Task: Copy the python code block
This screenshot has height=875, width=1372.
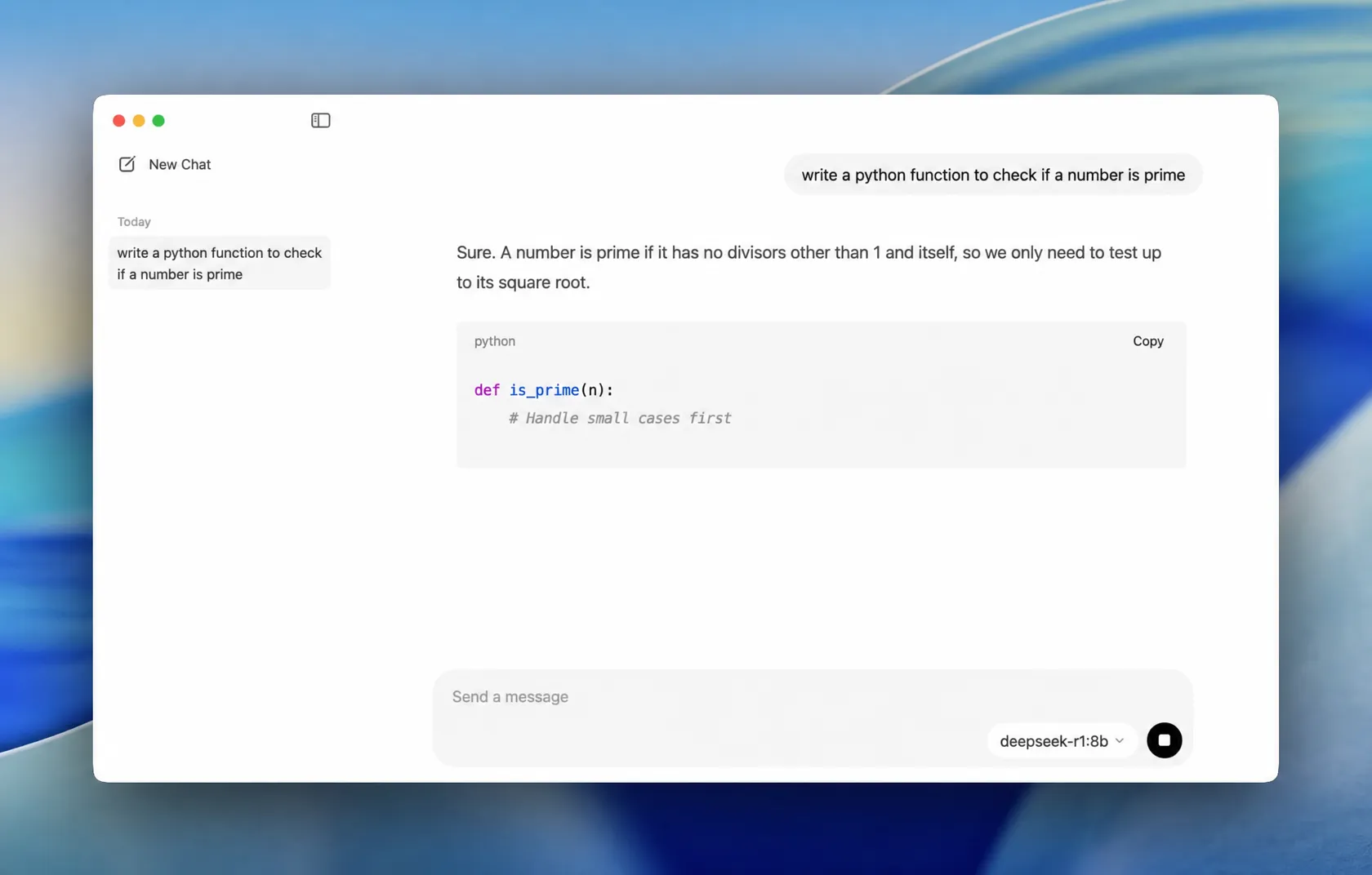Action: [1147, 341]
